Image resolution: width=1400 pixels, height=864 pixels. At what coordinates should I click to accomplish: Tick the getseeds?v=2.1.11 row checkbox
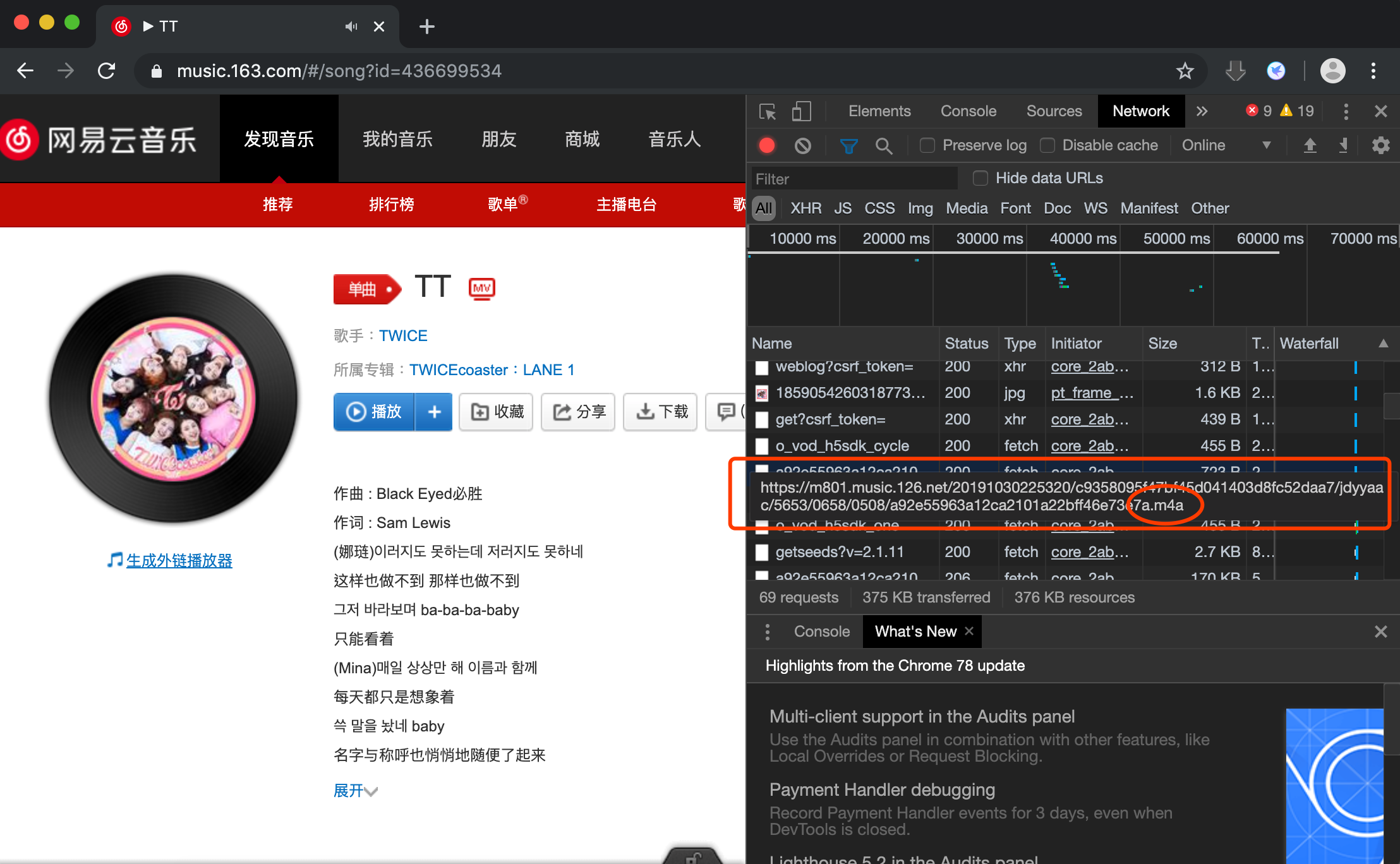(762, 553)
